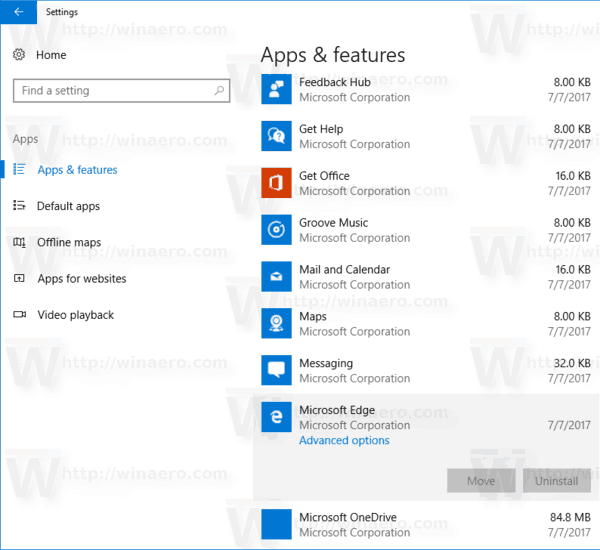Click the Messaging app icon
Image resolution: width=600 pixels, height=550 pixels.
click(x=276, y=370)
